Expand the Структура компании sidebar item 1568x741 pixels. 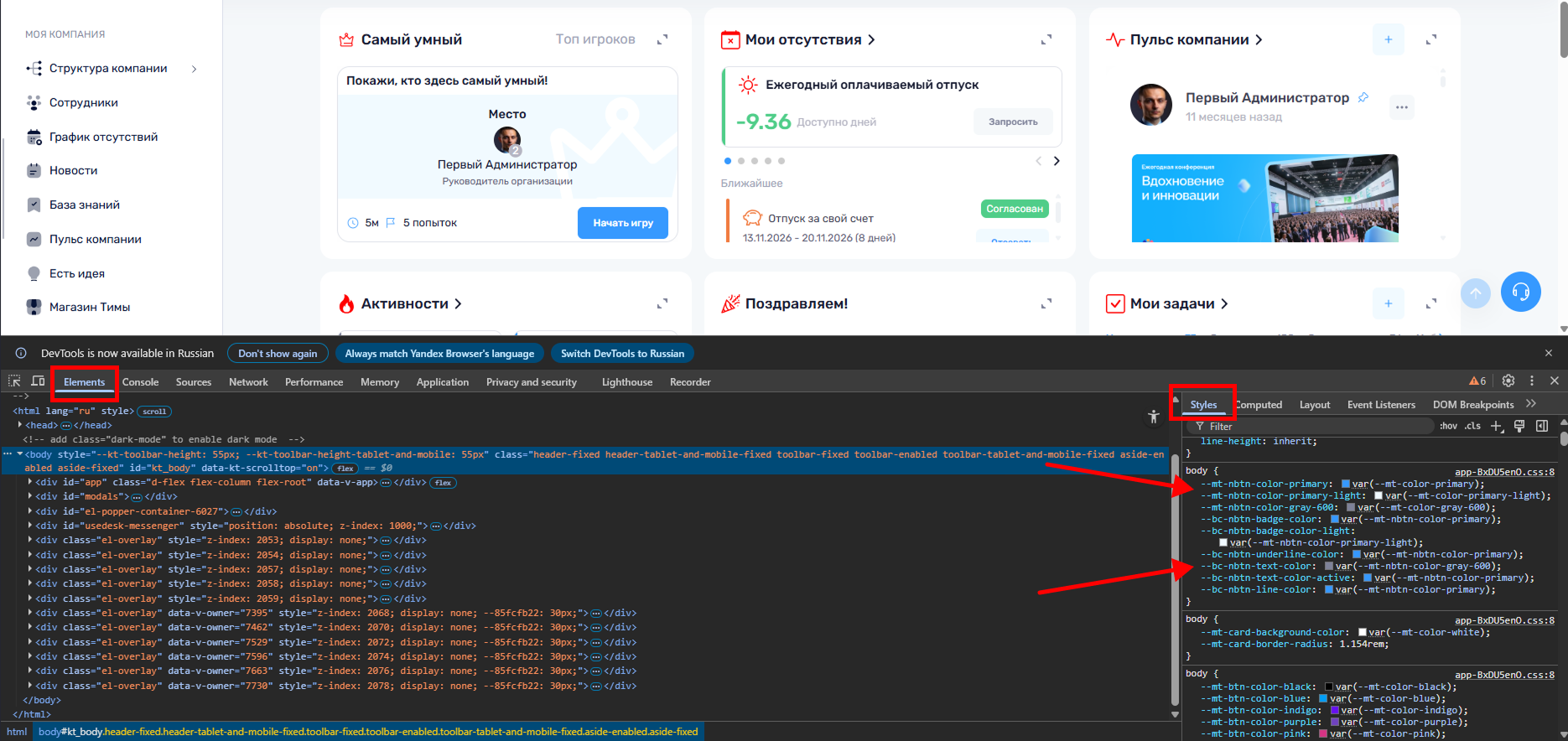pos(194,69)
